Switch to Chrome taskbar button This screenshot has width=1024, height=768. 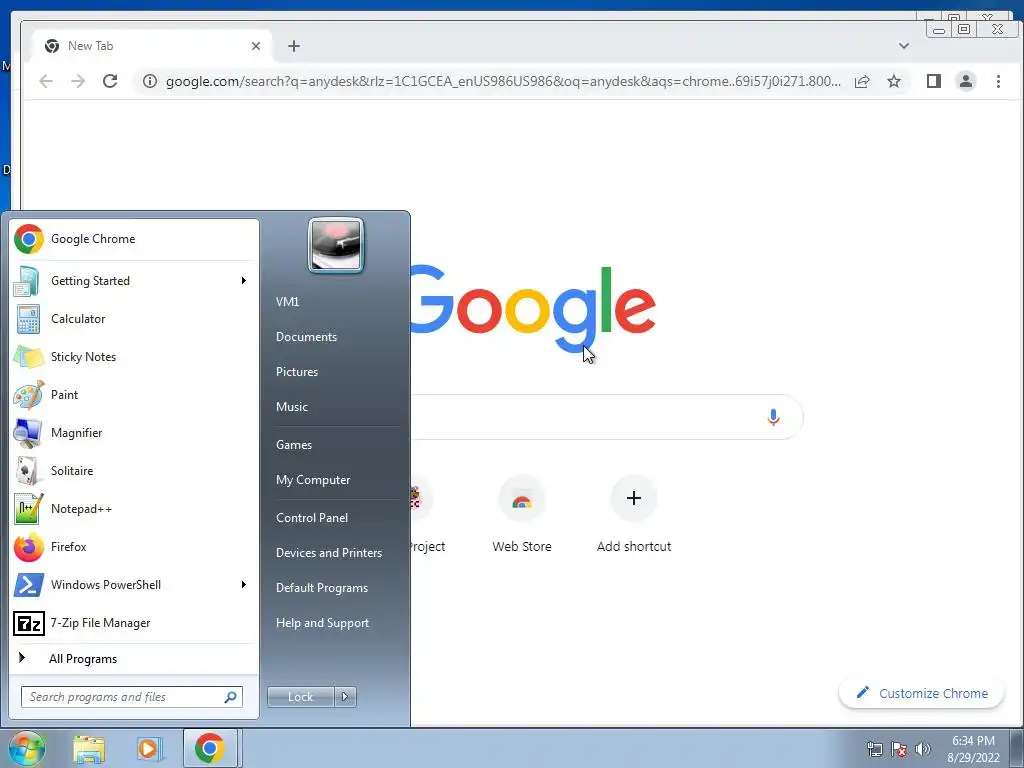click(x=210, y=748)
